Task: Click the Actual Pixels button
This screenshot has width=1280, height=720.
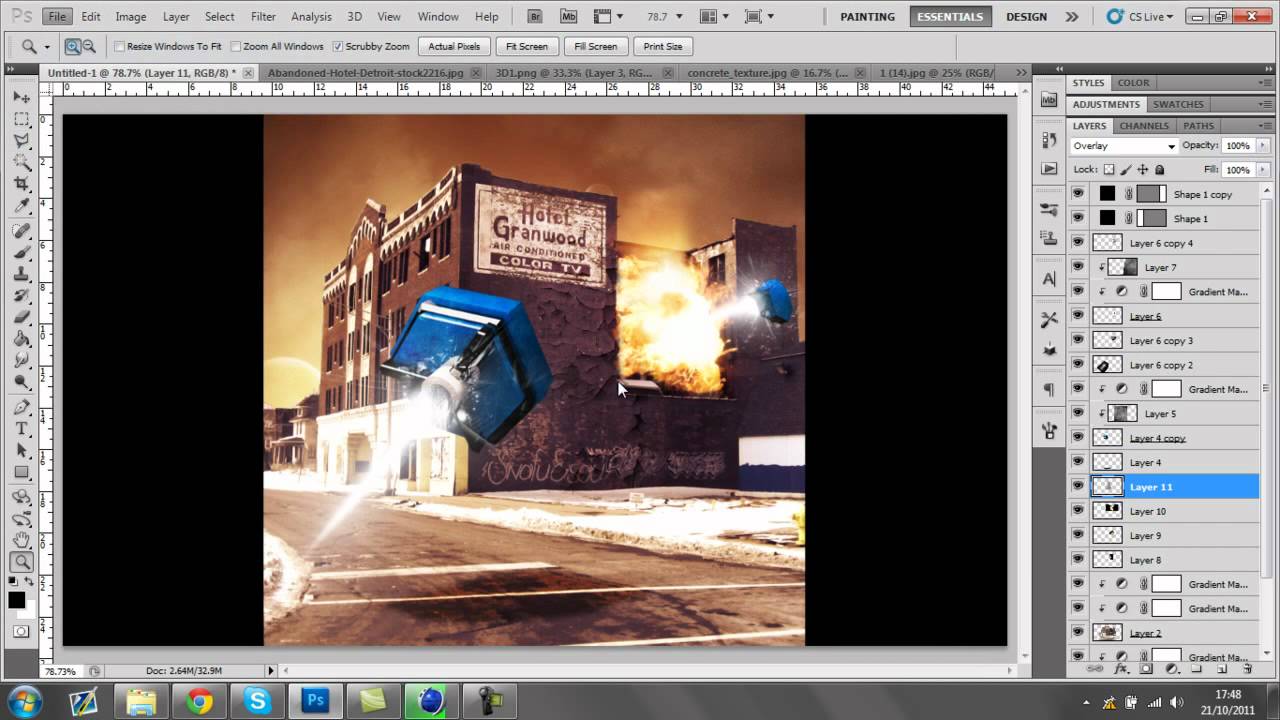Action: click(x=454, y=46)
